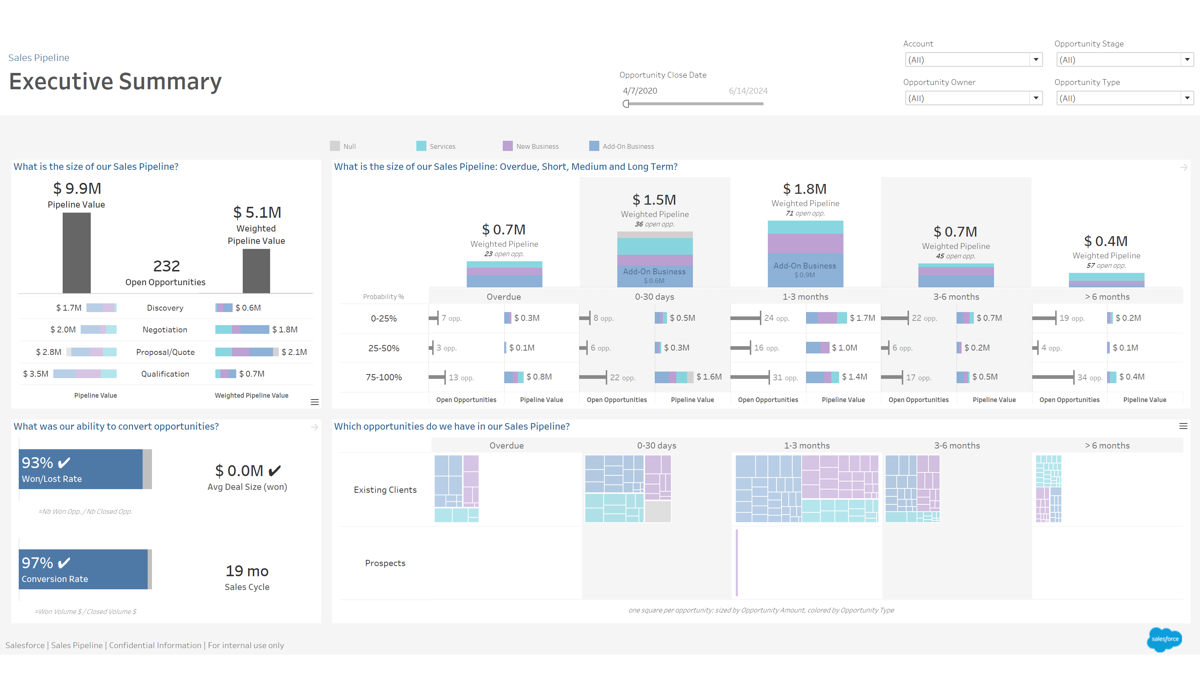The height and width of the screenshot is (680, 1200).
Task: Open the Opportunity Type dropdown
Action: tap(1186, 98)
